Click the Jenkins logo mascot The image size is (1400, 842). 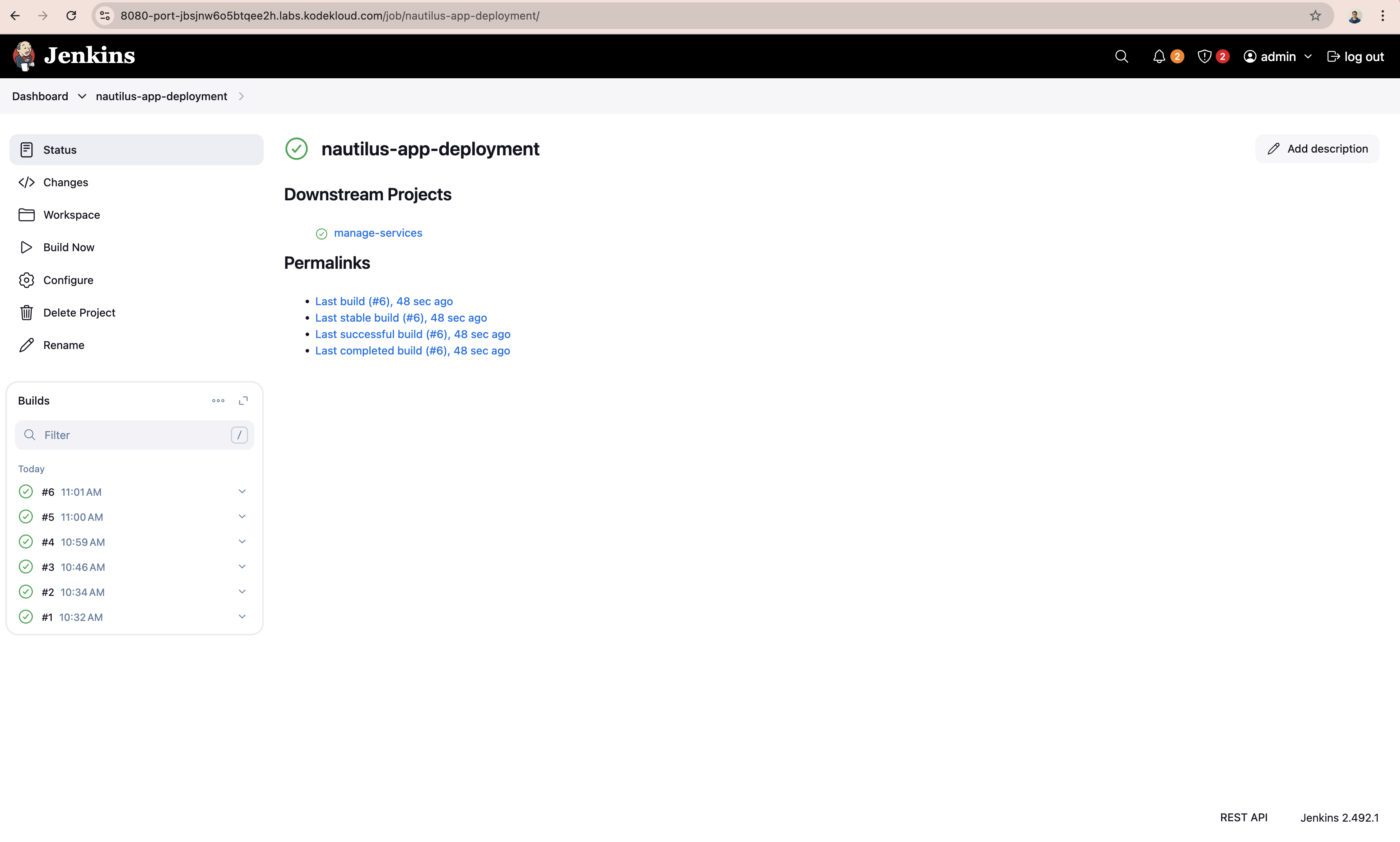tap(24, 56)
